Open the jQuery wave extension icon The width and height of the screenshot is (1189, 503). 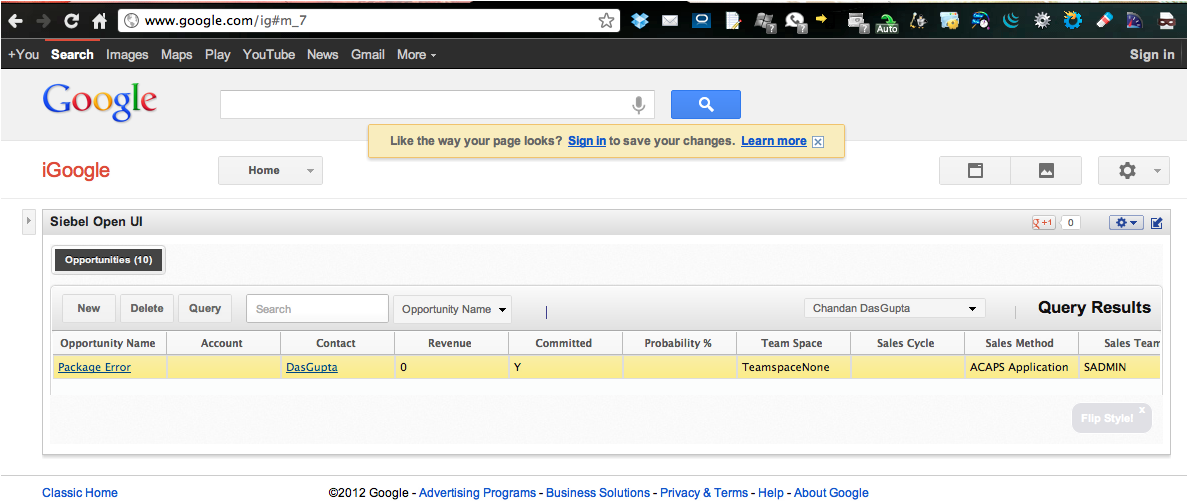[1011, 21]
